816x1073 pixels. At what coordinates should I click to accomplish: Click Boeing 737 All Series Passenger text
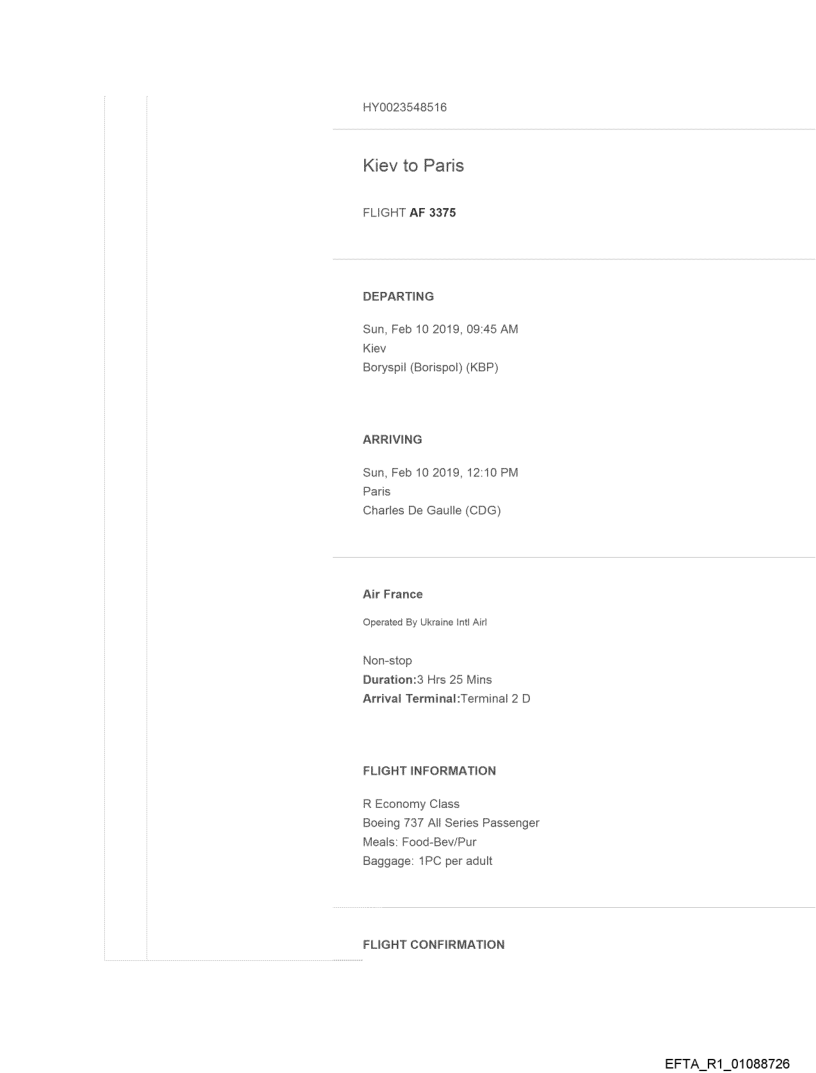(x=451, y=822)
